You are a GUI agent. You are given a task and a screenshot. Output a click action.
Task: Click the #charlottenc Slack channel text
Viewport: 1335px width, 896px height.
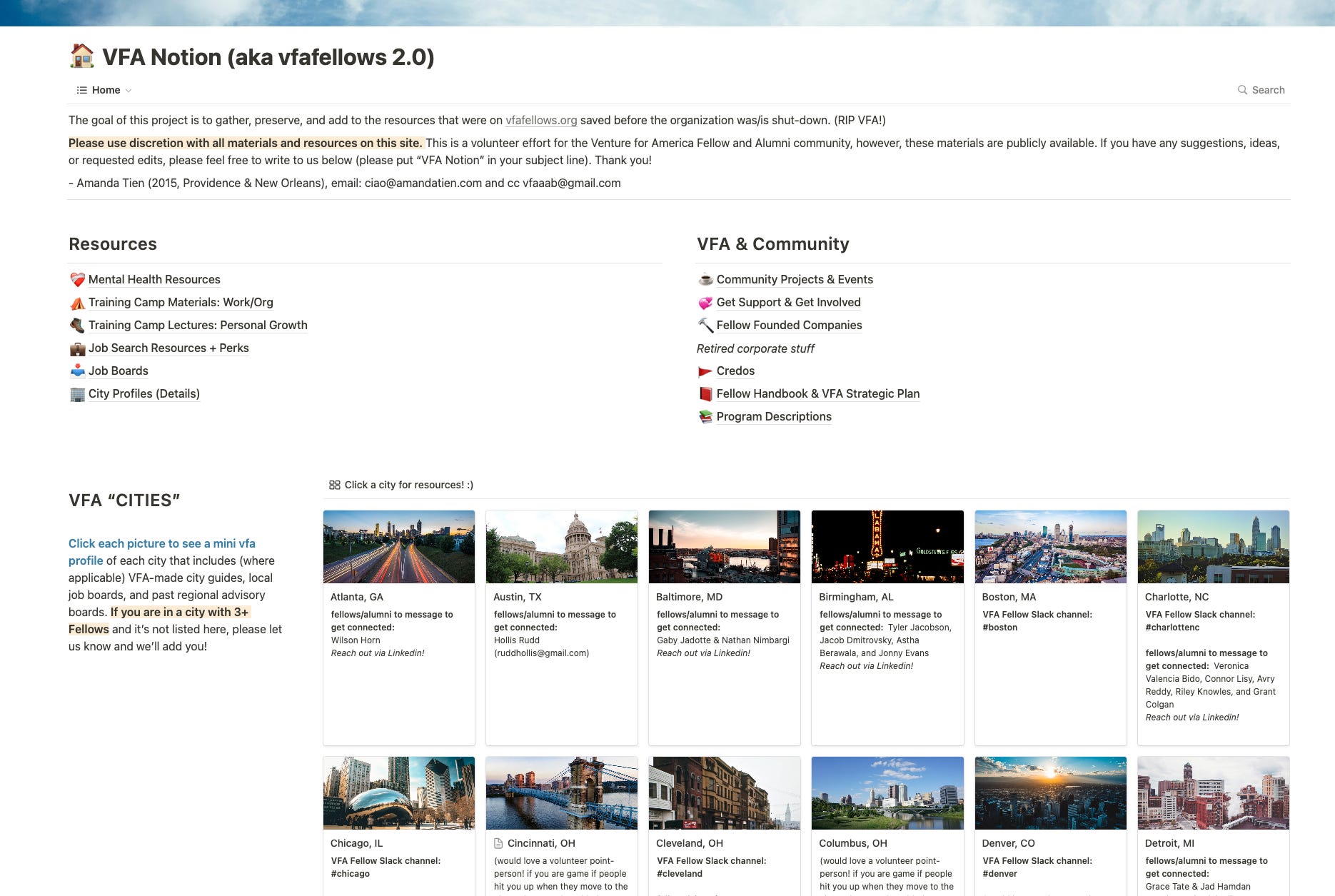pyautogui.click(x=1172, y=628)
